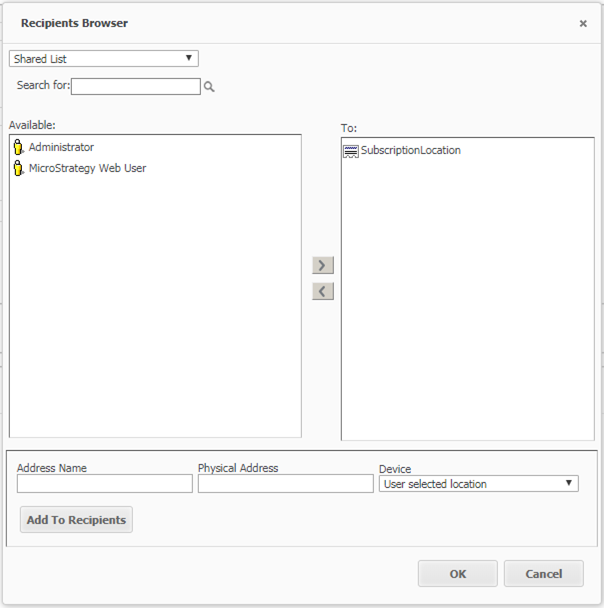Viewport: 604px width, 608px height.
Task: Click the MicroStrategy Web User icon
Action: point(18,168)
